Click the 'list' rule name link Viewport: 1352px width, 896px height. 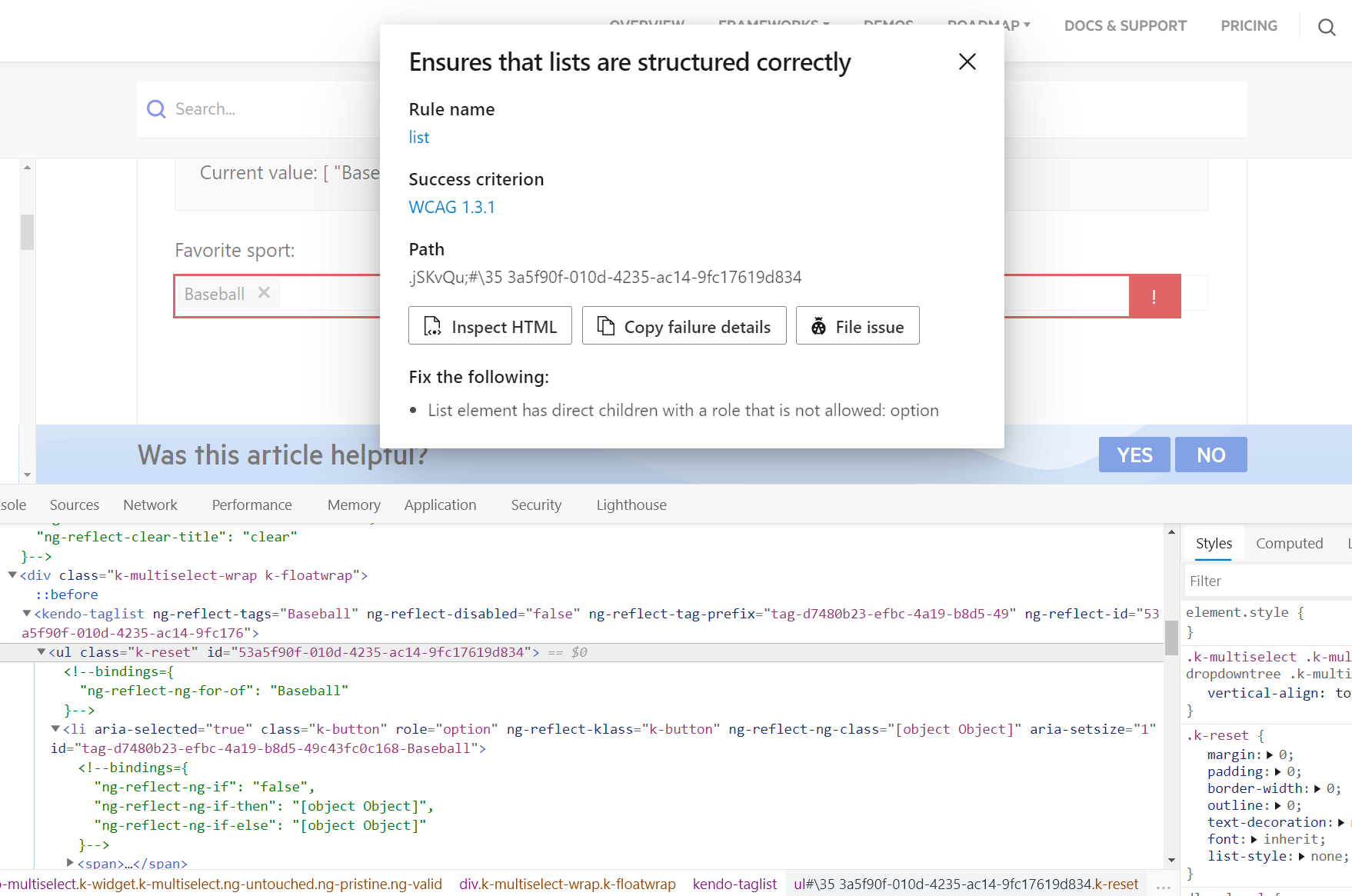pos(419,137)
